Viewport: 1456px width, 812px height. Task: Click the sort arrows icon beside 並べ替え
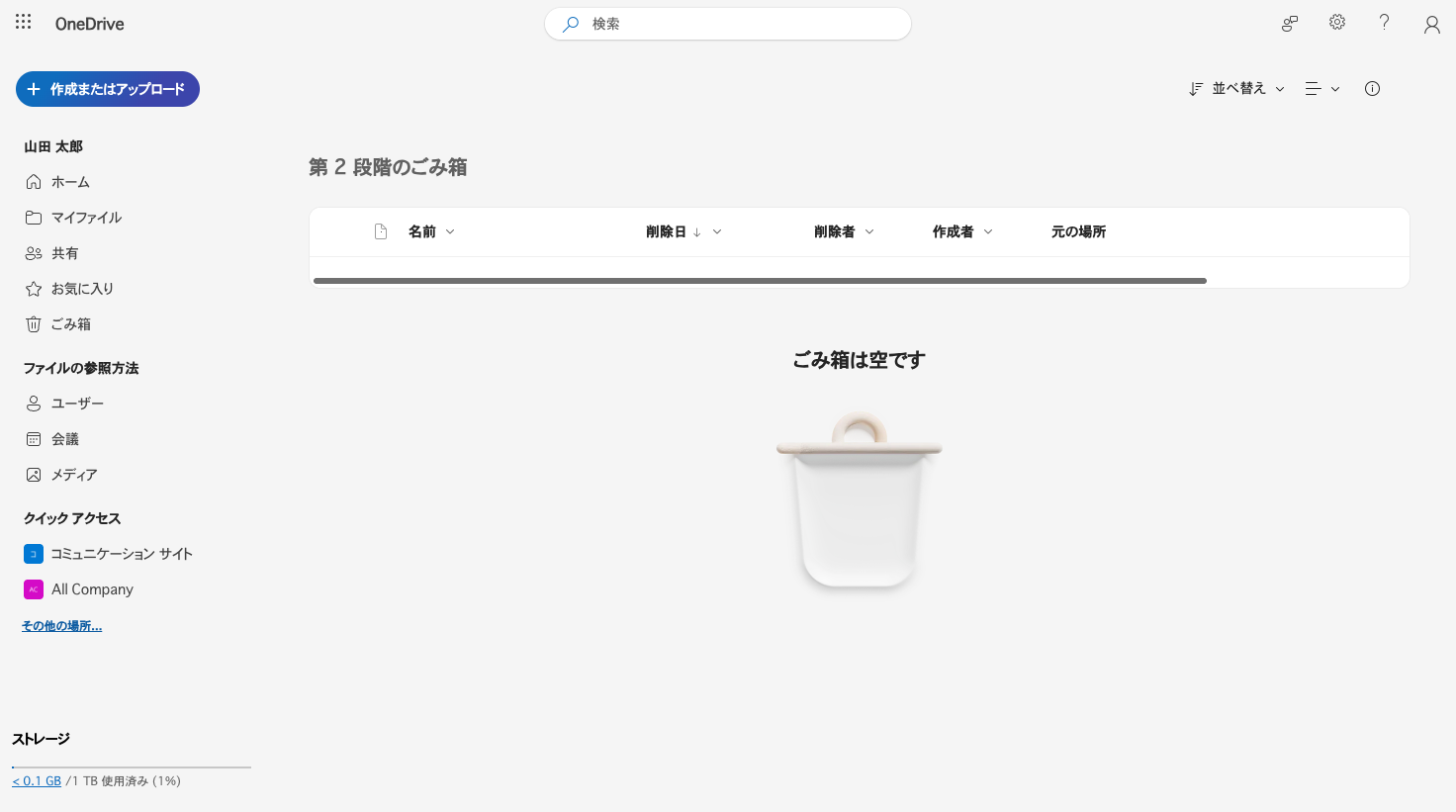point(1196,89)
